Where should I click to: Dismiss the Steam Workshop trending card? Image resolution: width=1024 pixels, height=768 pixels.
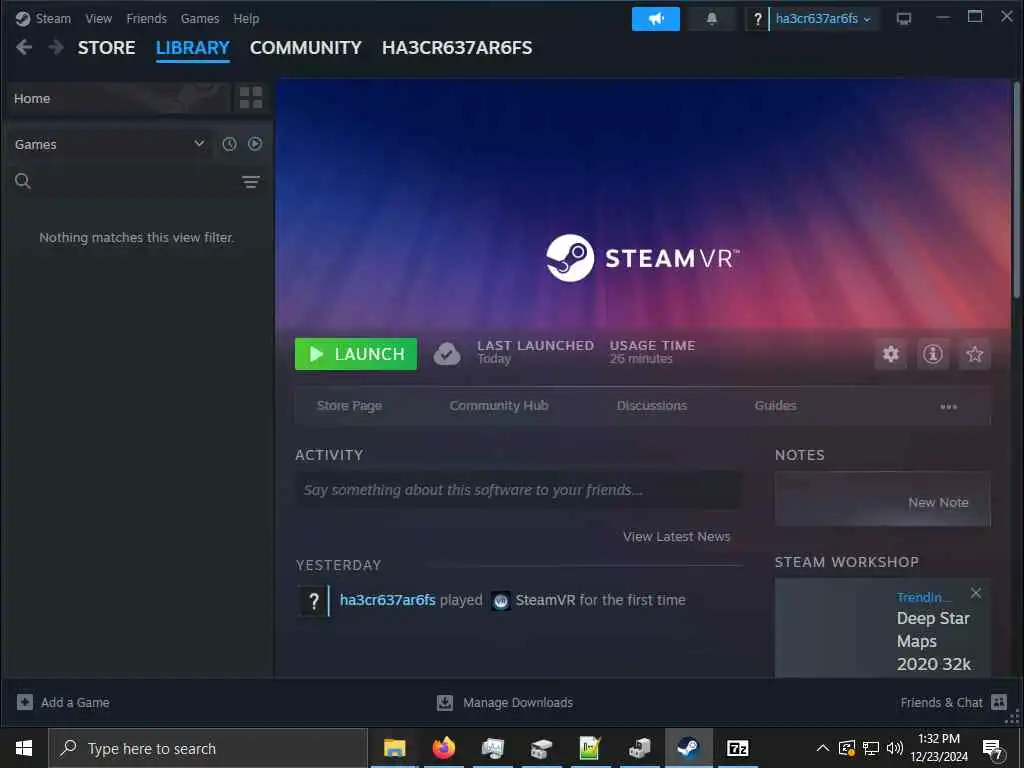[976, 593]
